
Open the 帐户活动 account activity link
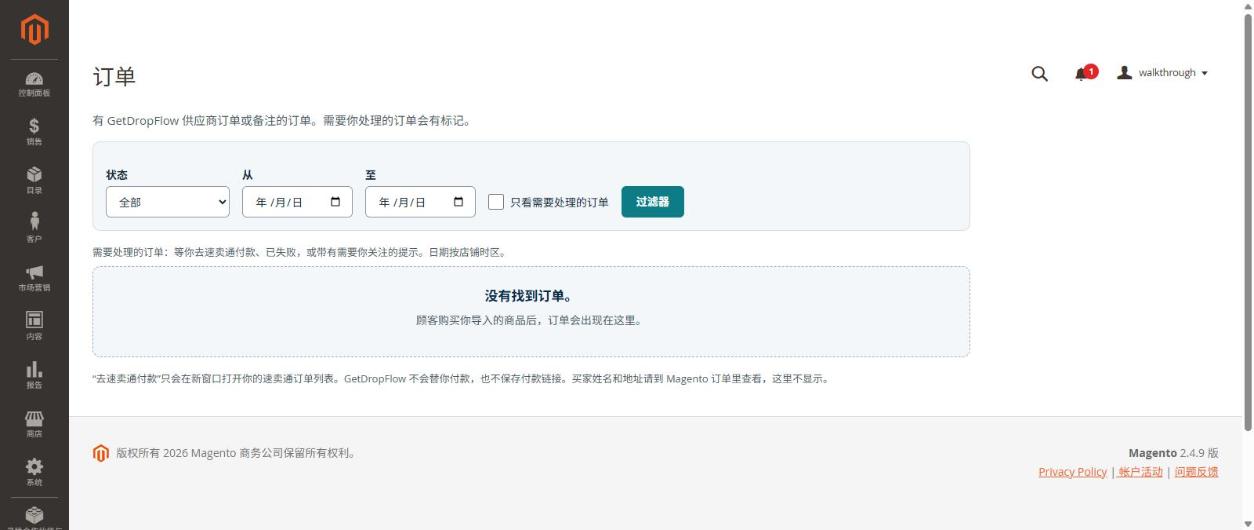tap(1140, 472)
